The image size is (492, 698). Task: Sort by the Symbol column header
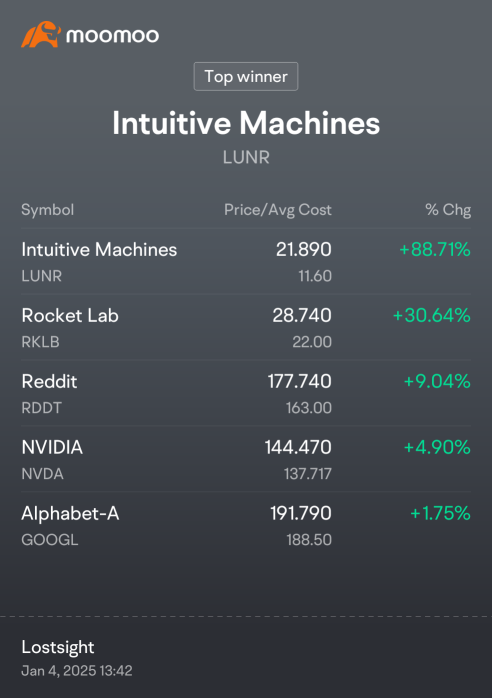click(x=48, y=210)
